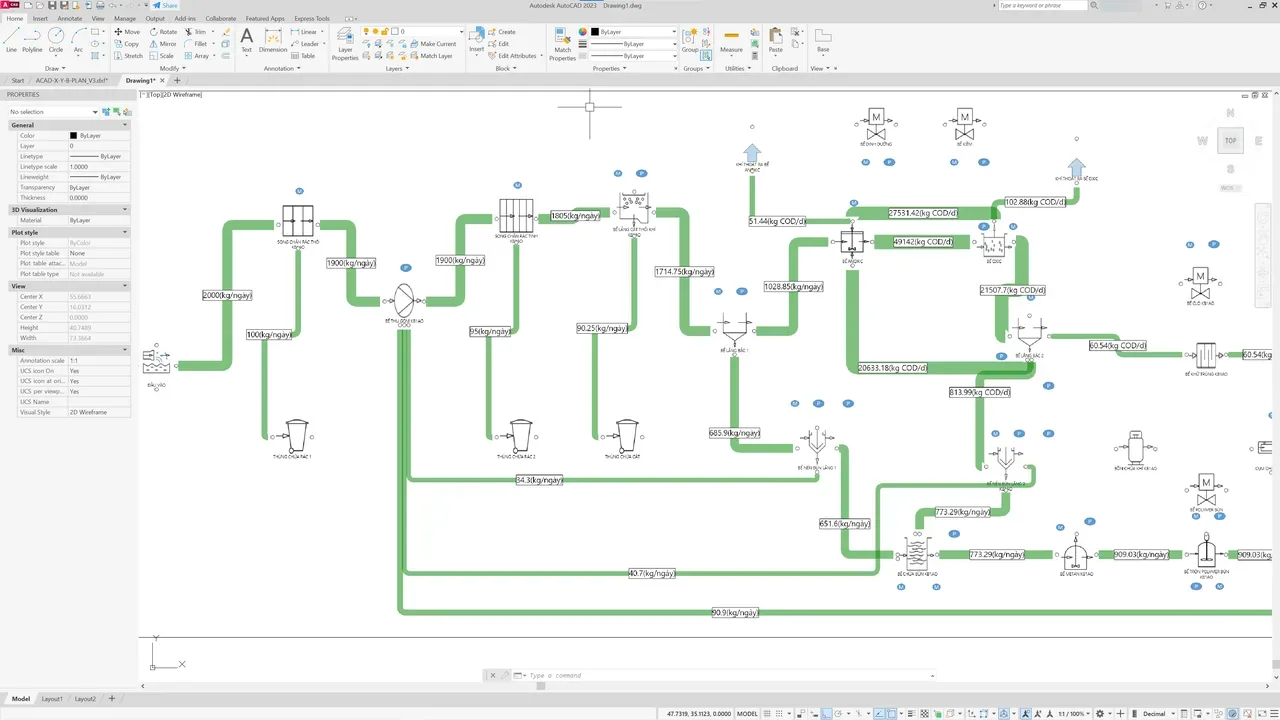Click the Scale tool
This screenshot has height=720, width=1280.
162,56
